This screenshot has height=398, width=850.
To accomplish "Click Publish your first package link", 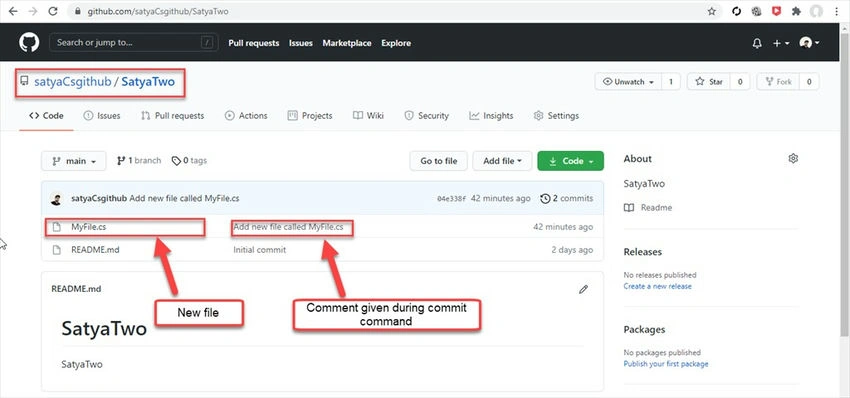I will pyautogui.click(x=666, y=364).
